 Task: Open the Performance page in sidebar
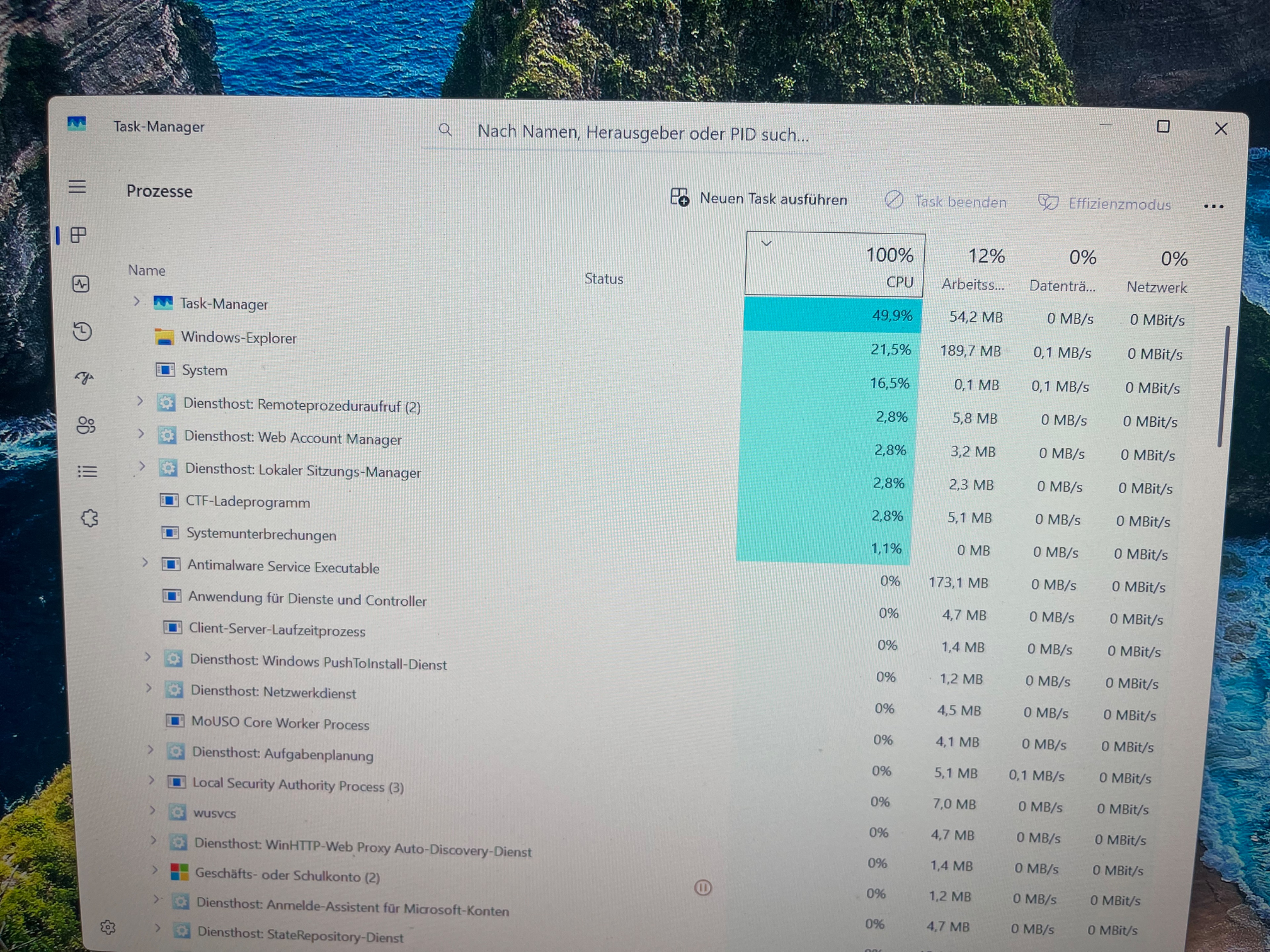point(80,284)
